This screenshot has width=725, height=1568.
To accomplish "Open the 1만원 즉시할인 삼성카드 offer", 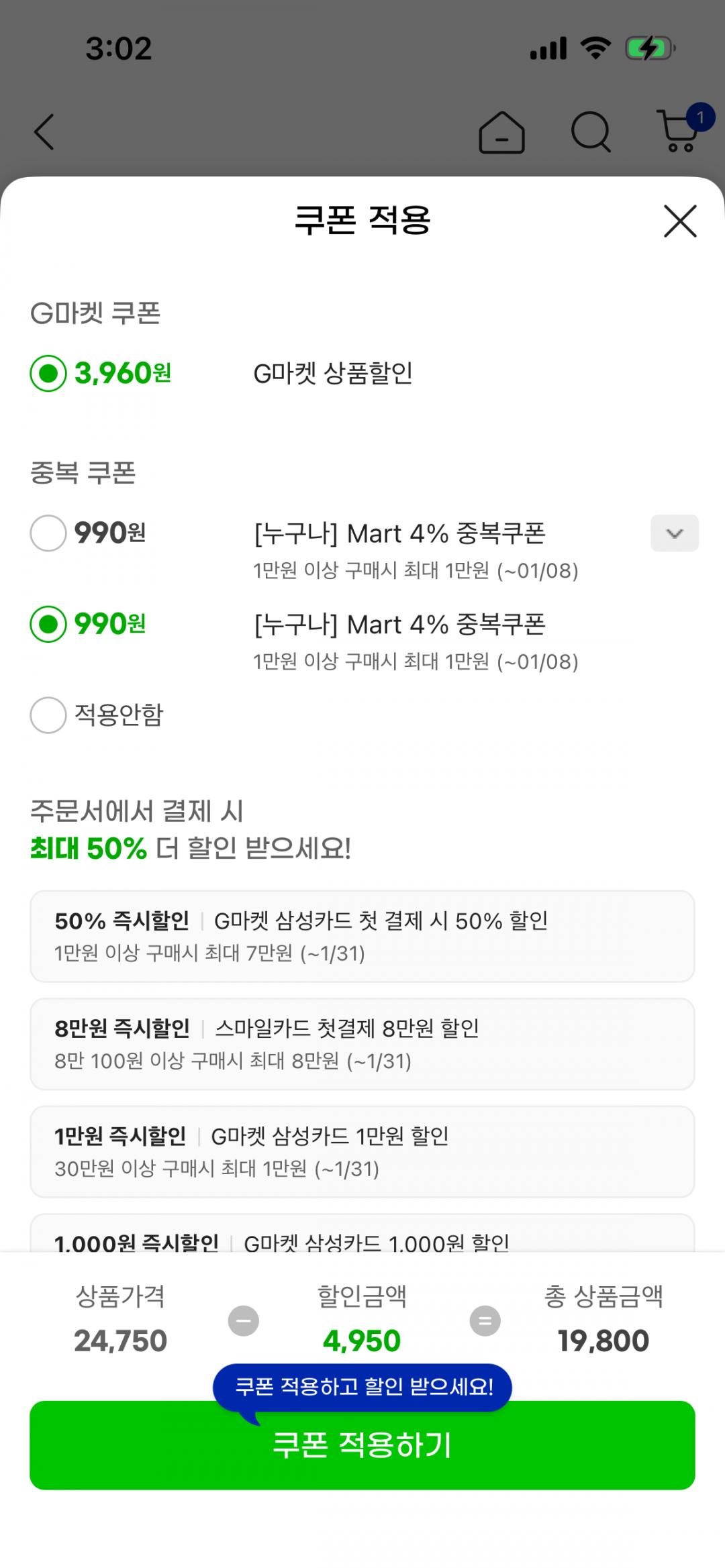I will (x=362, y=1151).
